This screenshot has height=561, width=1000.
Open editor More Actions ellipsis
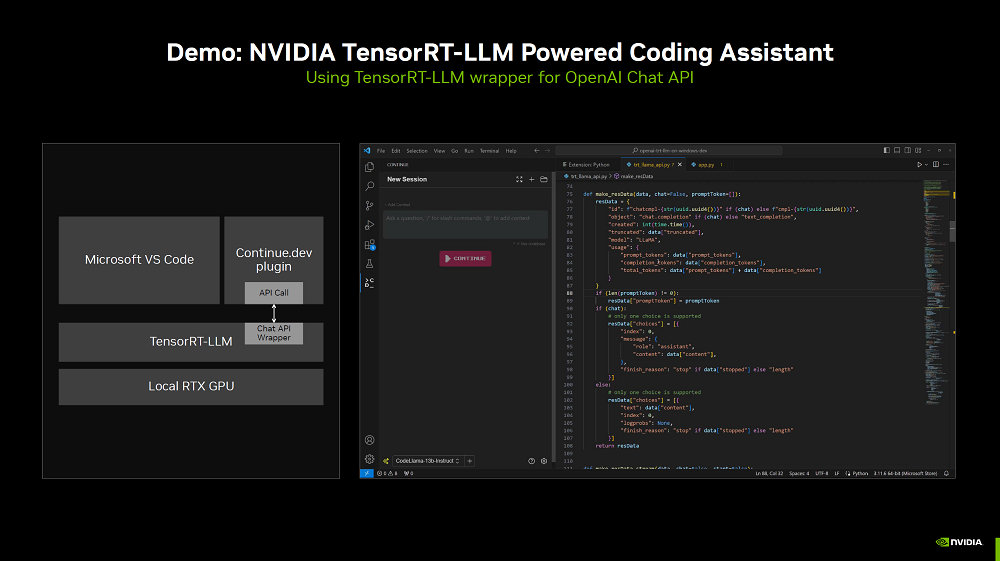click(946, 164)
